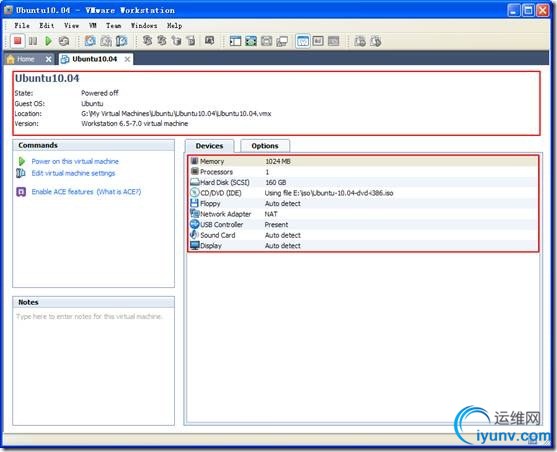
Task: Click the Powered off state value
Action: [x=100, y=93]
